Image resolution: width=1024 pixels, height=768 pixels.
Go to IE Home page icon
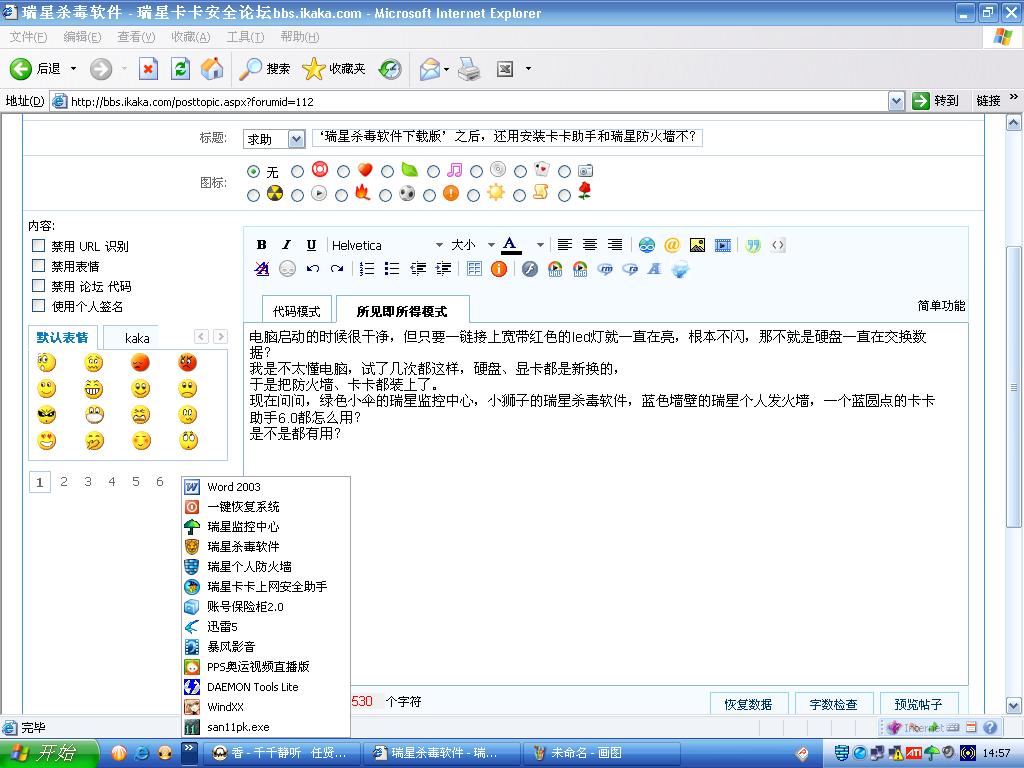[212, 69]
